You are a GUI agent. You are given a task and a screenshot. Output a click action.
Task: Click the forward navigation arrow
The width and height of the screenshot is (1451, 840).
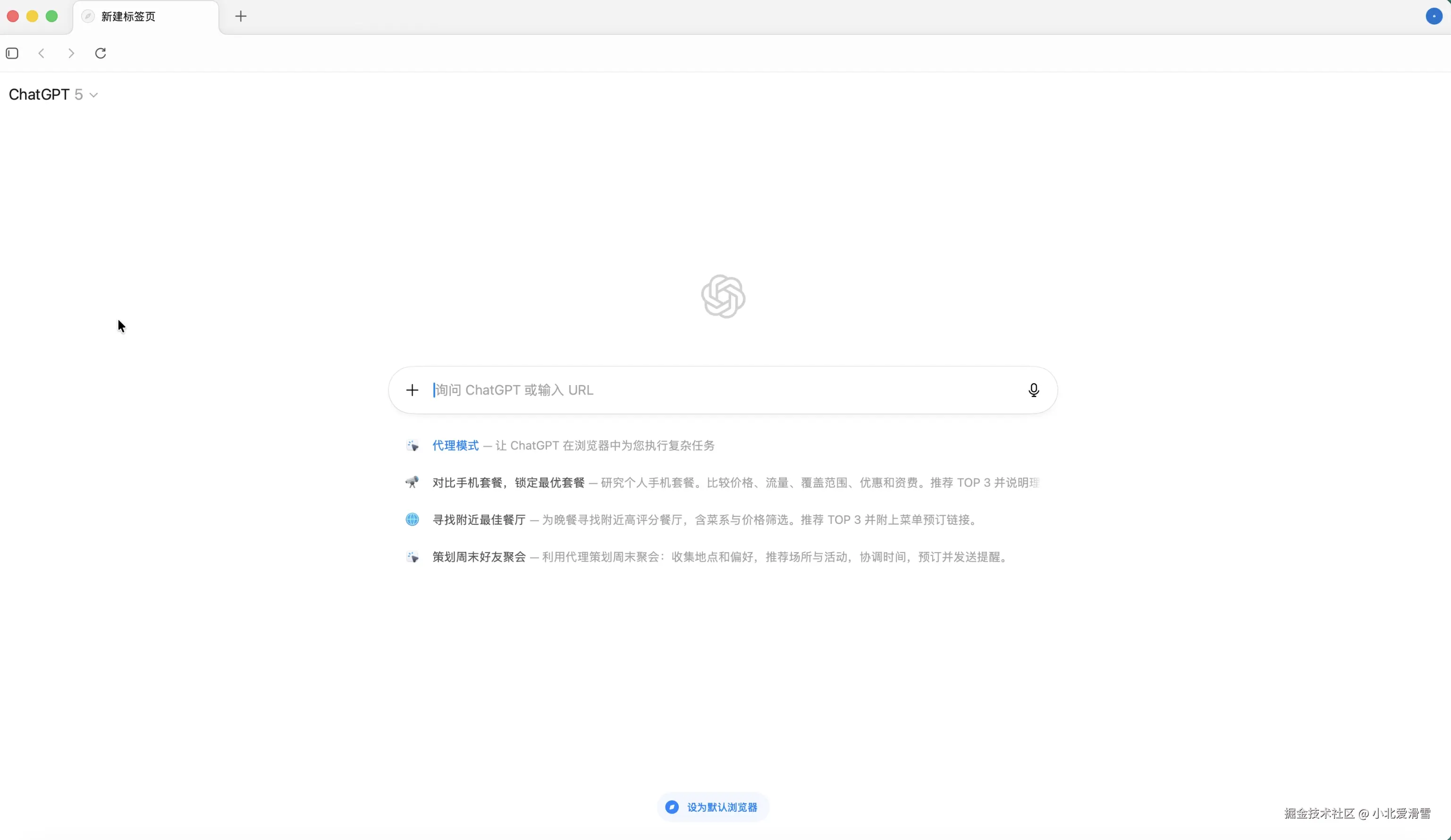point(71,53)
